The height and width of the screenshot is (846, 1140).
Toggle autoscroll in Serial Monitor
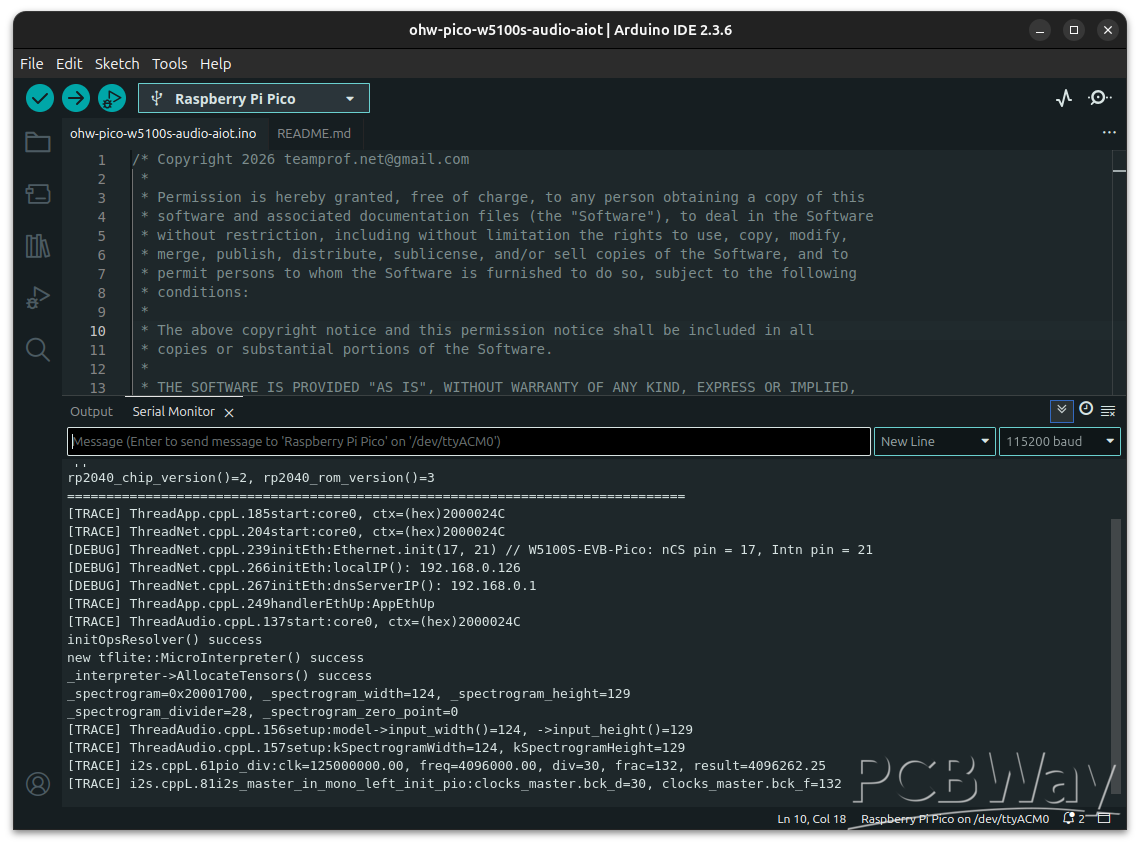pyautogui.click(x=1061, y=410)
